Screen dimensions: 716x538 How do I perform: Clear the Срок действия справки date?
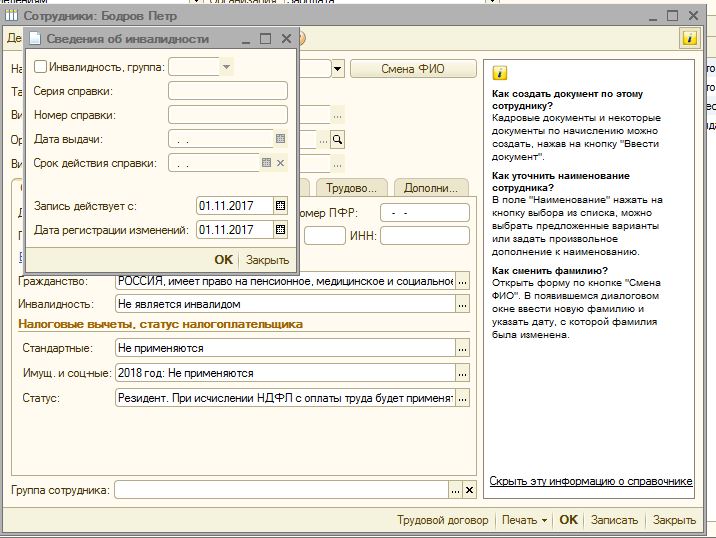pyautogui.click(x=281, y=163)
